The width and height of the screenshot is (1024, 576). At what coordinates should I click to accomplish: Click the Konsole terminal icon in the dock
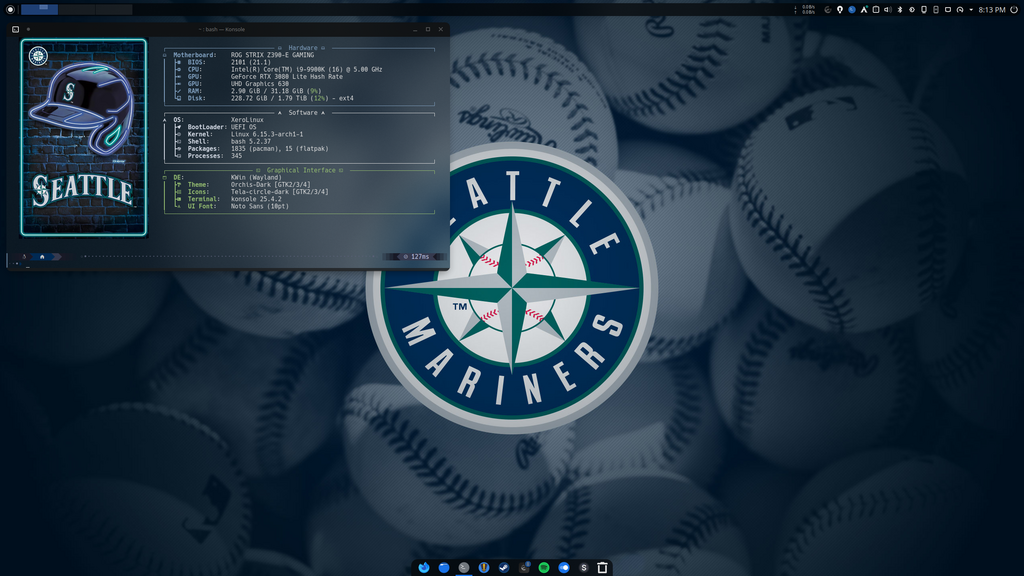coord(464,568)
